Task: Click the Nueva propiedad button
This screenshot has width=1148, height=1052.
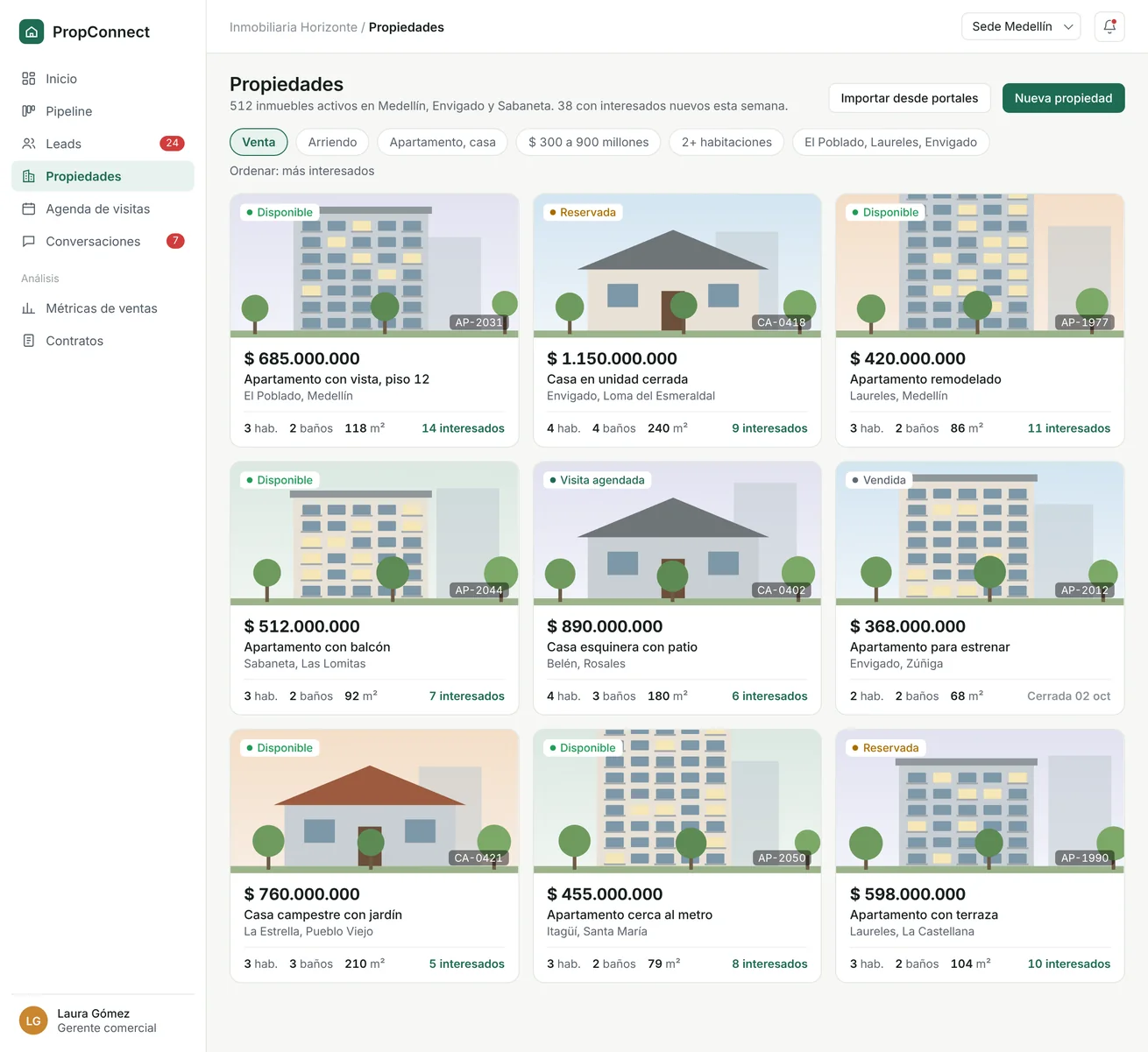Action: (x=1064, y=98)
